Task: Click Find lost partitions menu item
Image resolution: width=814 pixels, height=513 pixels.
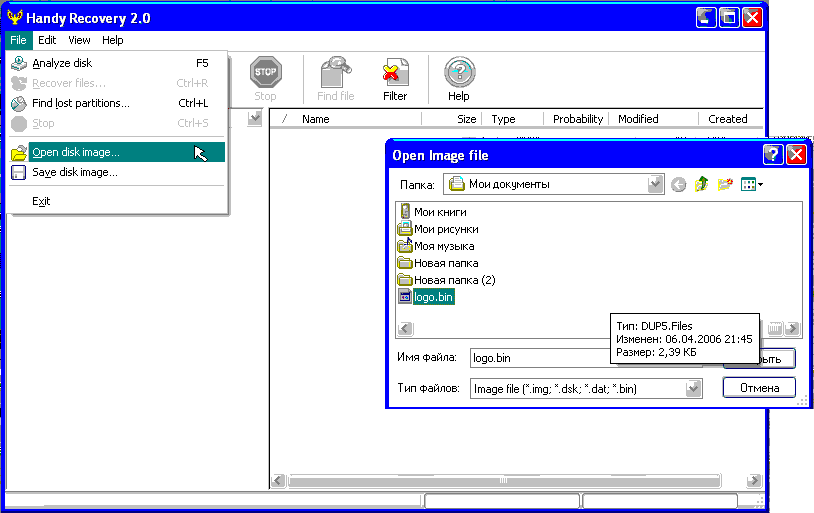Action: (x=81, y=103)
